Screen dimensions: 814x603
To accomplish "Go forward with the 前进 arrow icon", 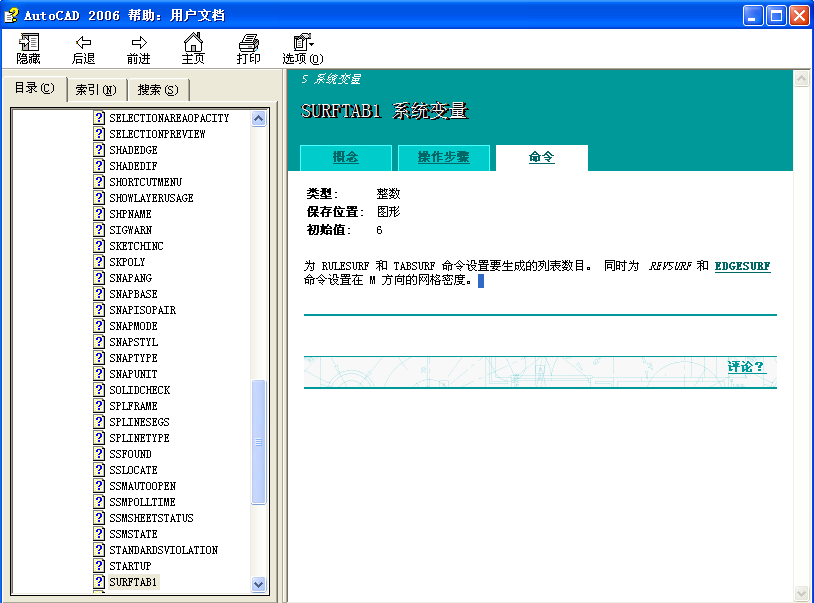I will point(139,42).
